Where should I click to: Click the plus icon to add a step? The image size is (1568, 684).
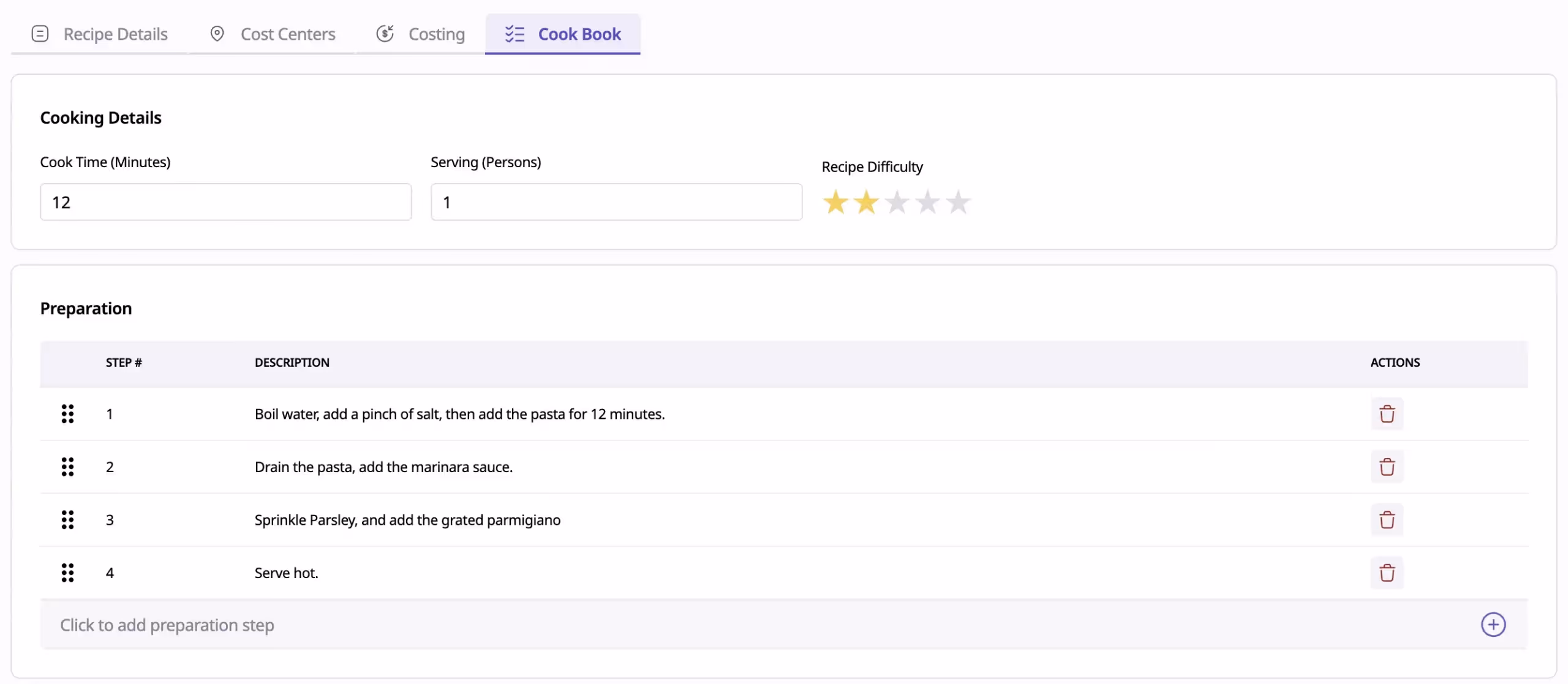(1493, 625)
